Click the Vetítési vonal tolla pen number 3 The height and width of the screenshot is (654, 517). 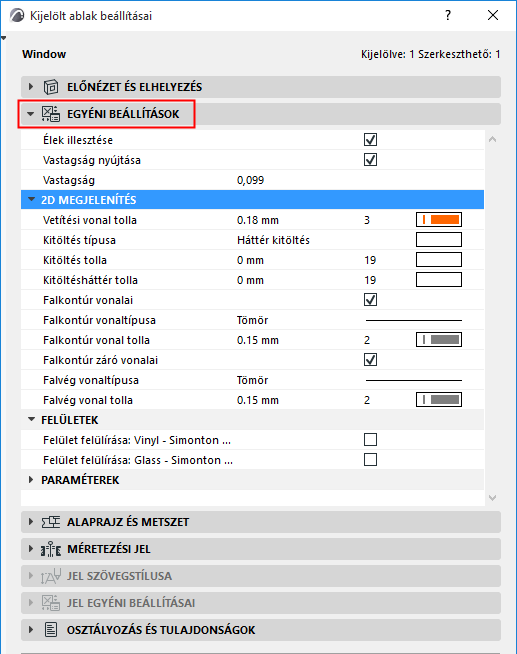tap(367, 220)
